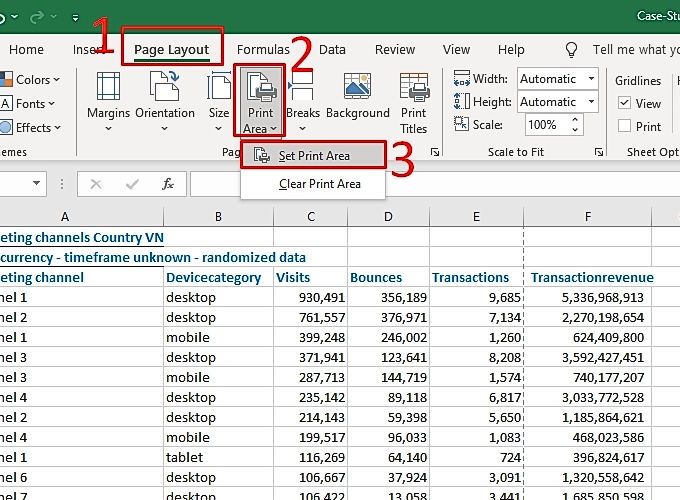The image size is (680, 500).
Task: Click the Transactions header cell
Action: coord(476,278)
